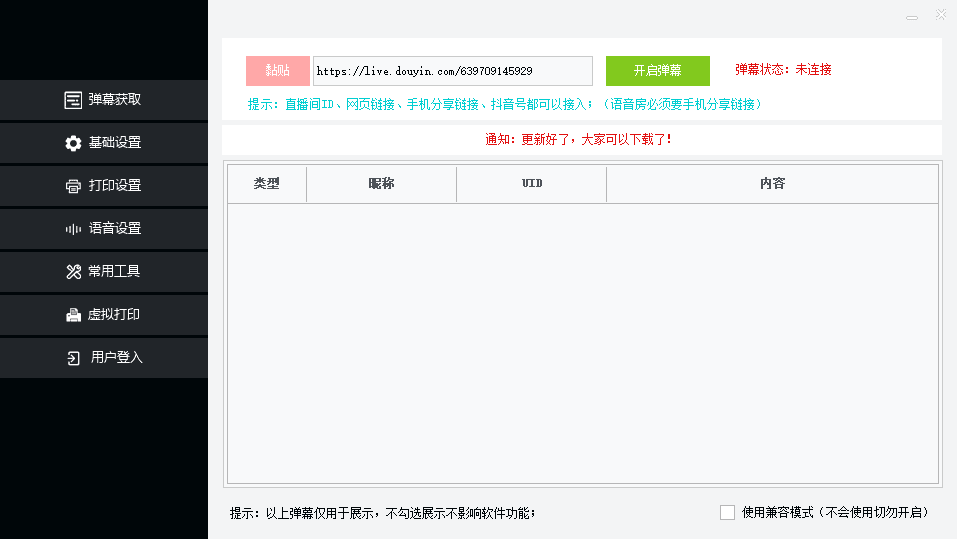
Task: Click the virtual printer icon for 虚拟打印
Action: click(x=73, y=315)
